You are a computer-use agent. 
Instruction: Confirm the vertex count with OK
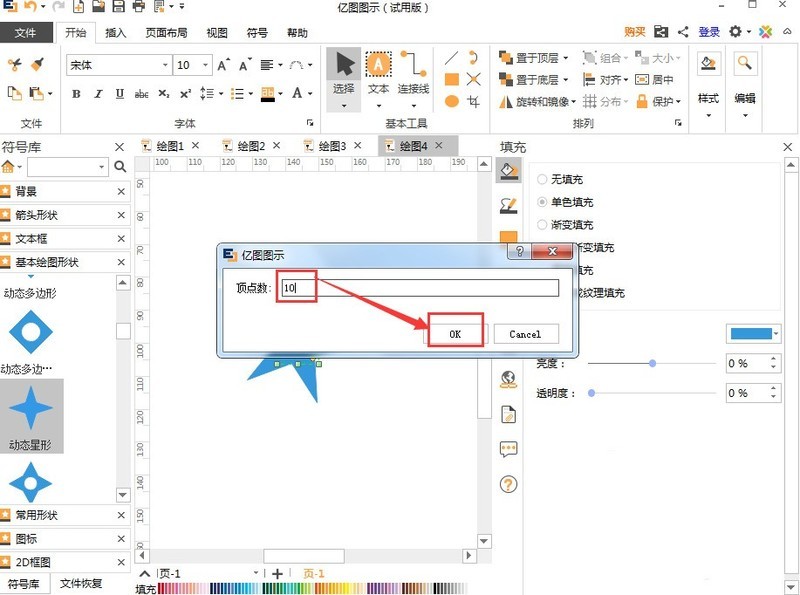455,334
